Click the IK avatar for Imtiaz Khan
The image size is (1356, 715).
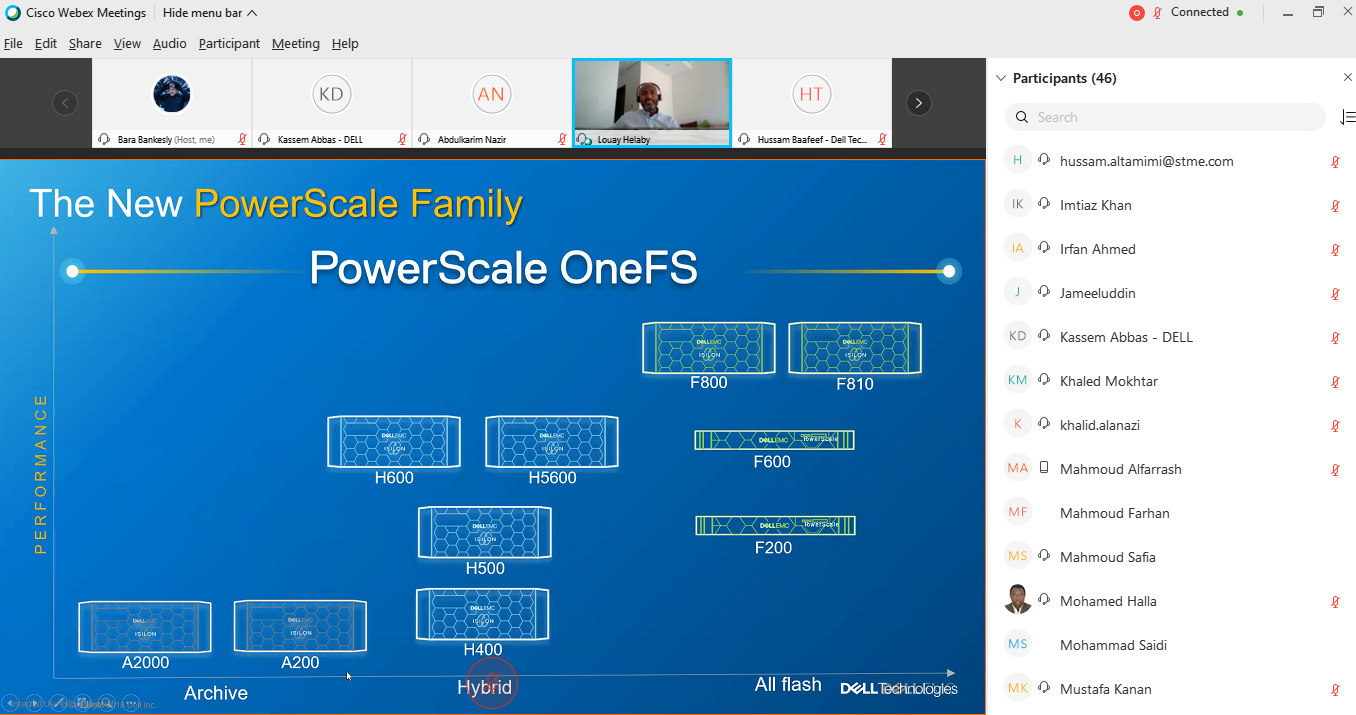pyautogui.click(x=1018, y=204)
